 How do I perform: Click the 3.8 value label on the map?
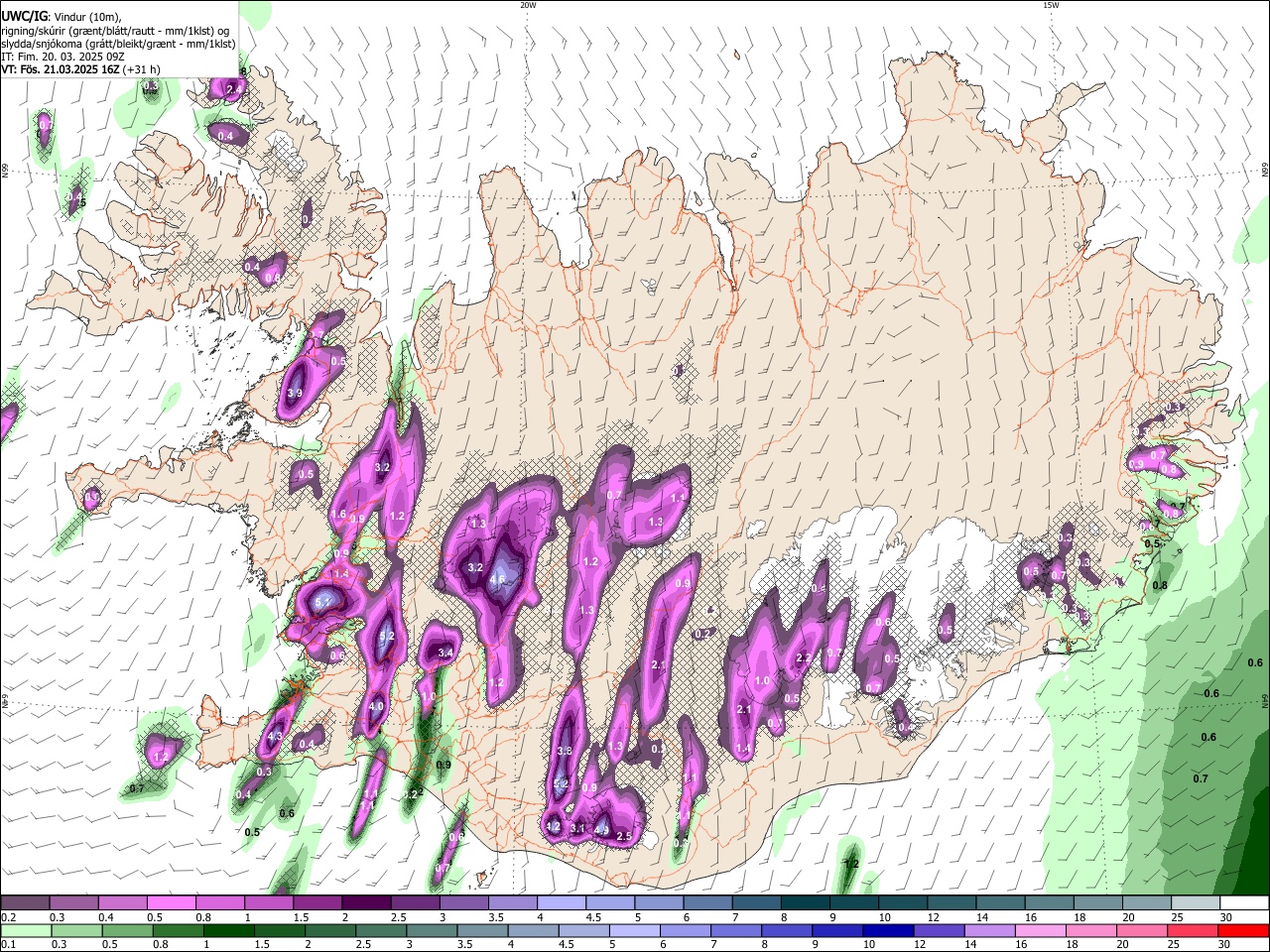[x=565, y=752]
